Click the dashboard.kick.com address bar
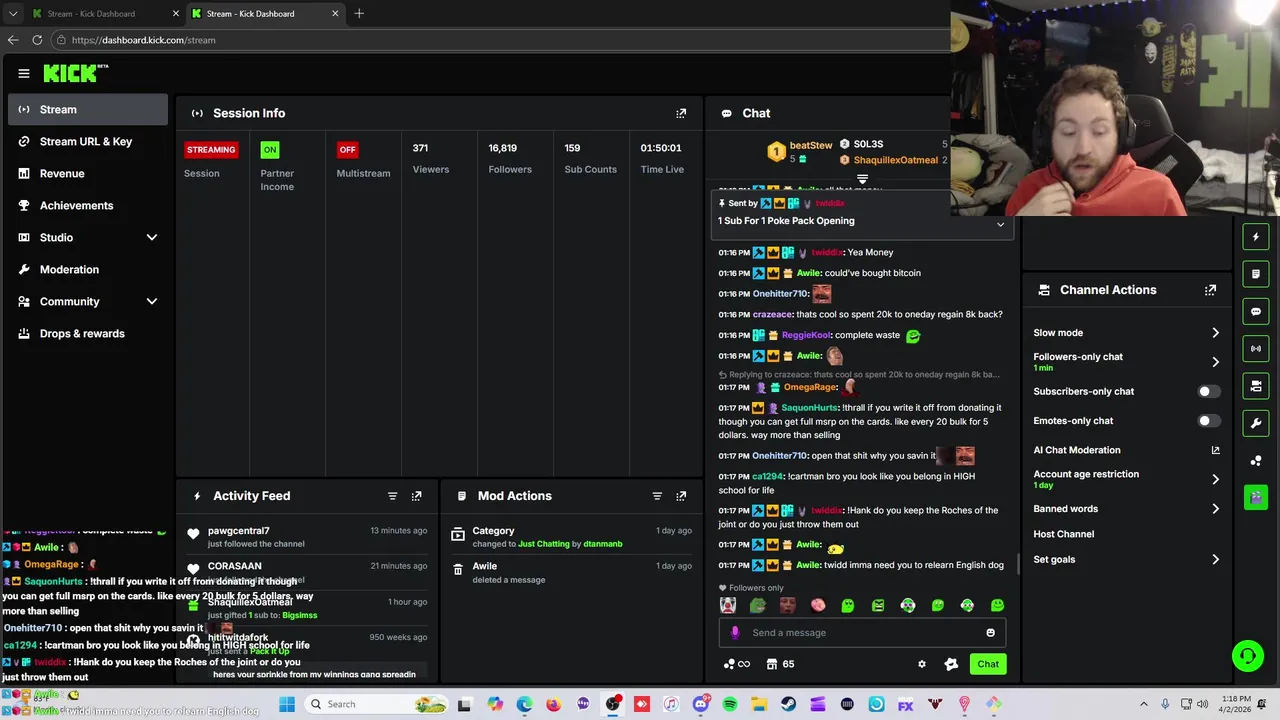This screenshot has width=1280, height=720. [500, 40]
